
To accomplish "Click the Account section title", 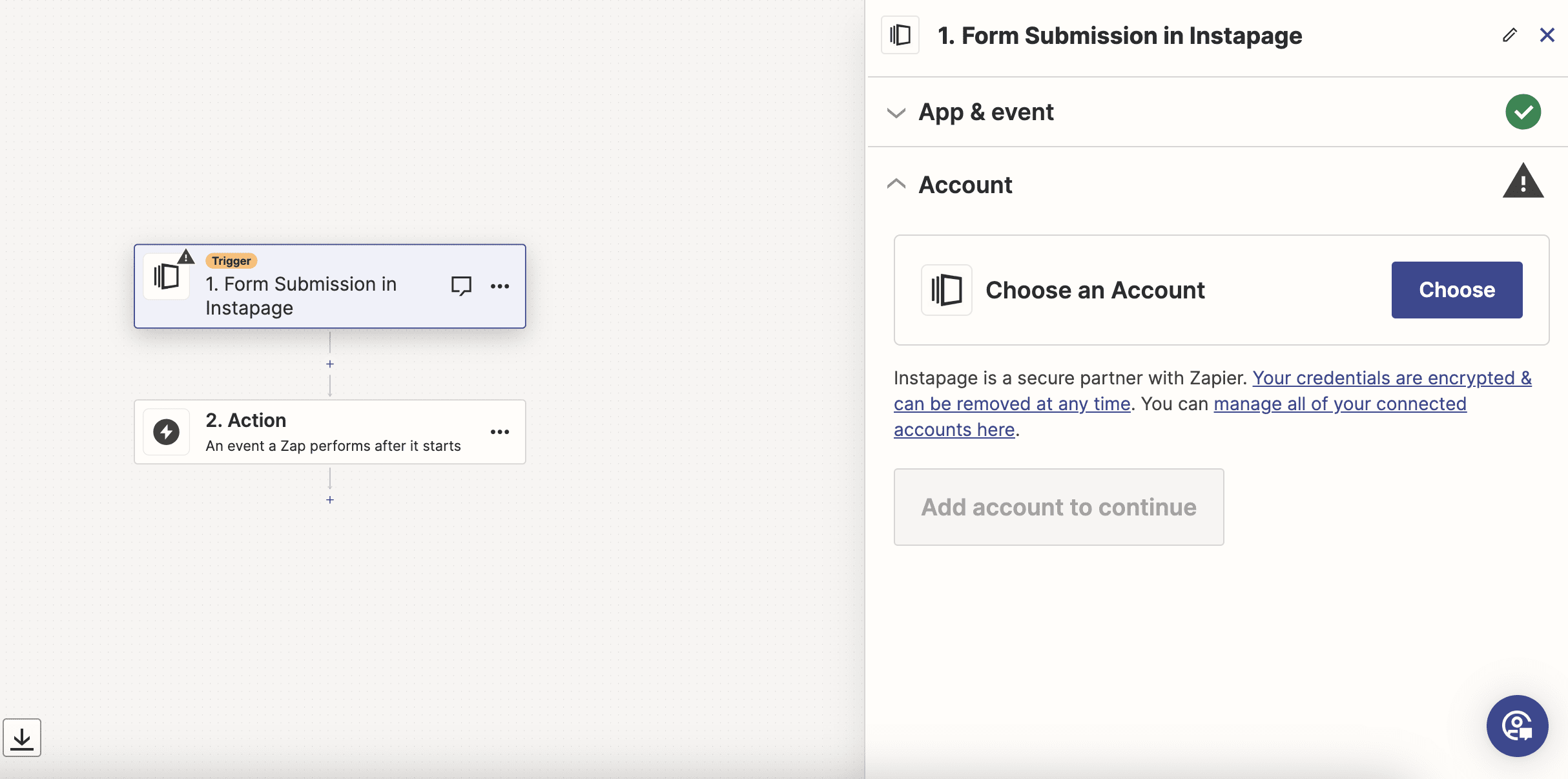I will 965,185.
